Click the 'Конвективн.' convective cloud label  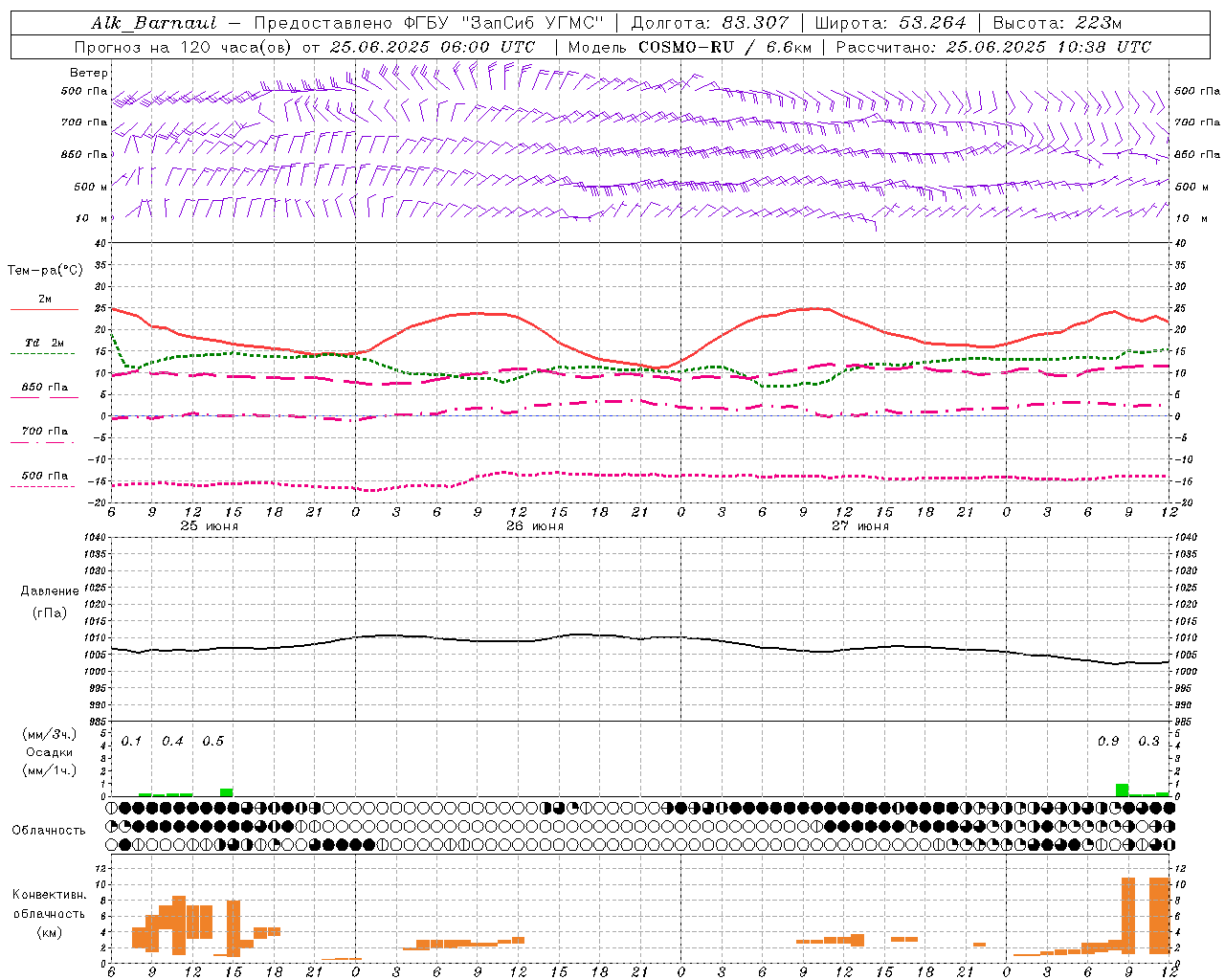point(49,895)
